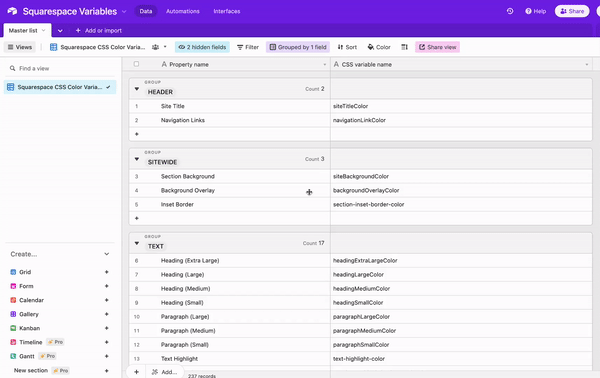The height and width of the screenshot is (378, 600).
Task: Switch to the Automations tab
Action: (183, 11)
